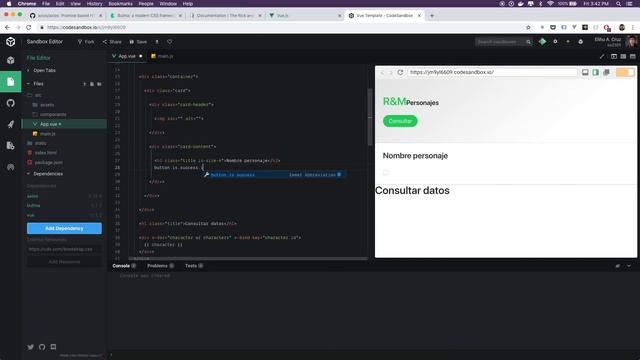Image resolution: width=640 pixels, height=360 pixels.
Task: Click the new folder icon in Files header
Action: tap(99, 84)
